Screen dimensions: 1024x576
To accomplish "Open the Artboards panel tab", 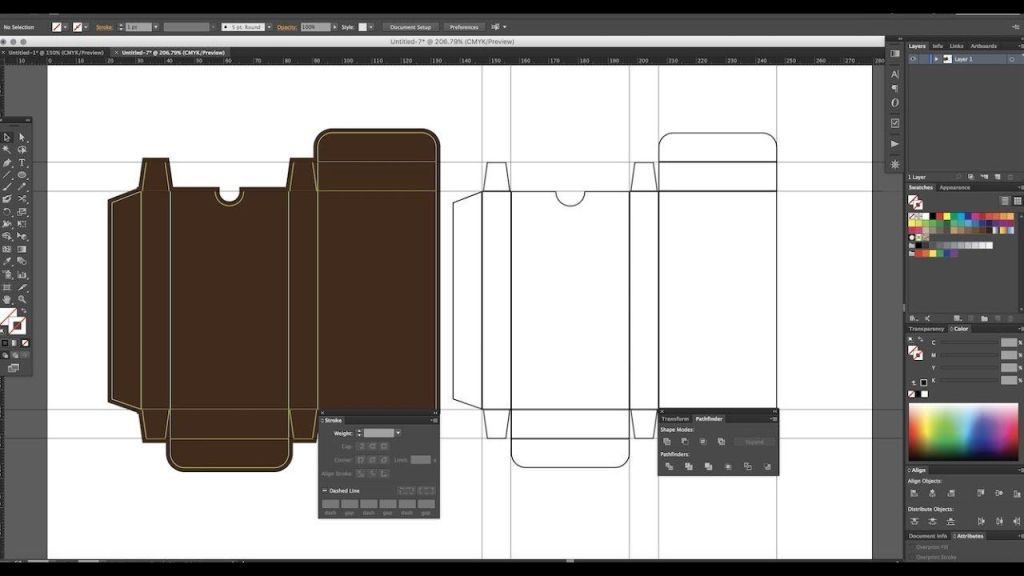I will [x=983, y=46].
